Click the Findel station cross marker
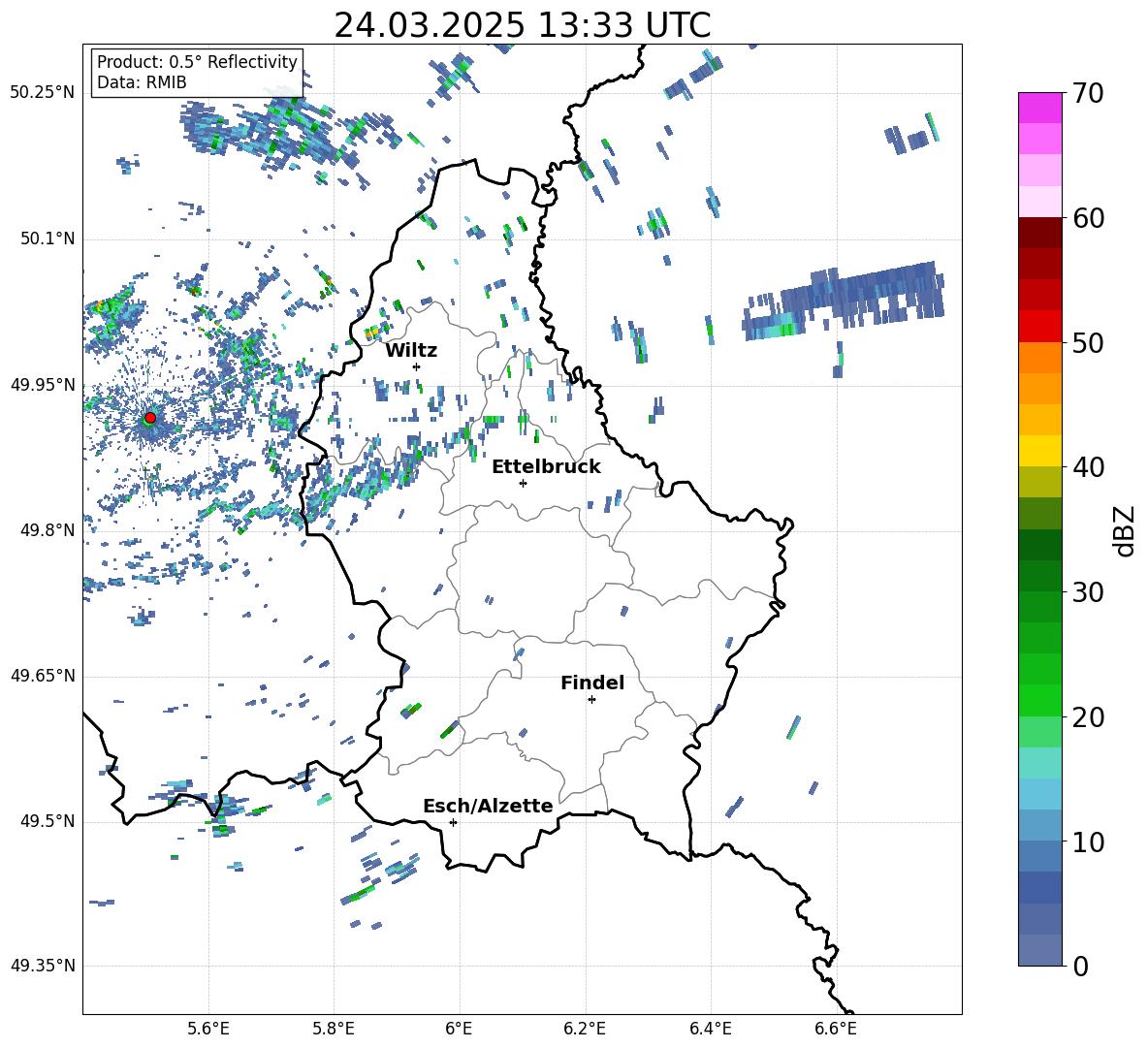This screenshot has height=1048, width=1148. [591, 700]
